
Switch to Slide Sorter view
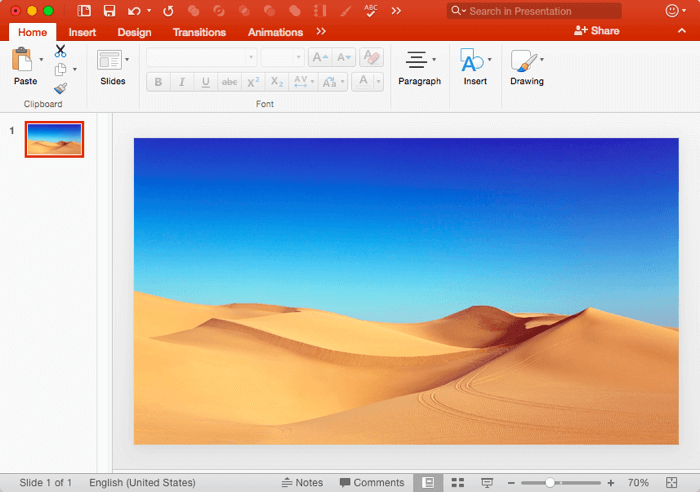click(458, 483)
